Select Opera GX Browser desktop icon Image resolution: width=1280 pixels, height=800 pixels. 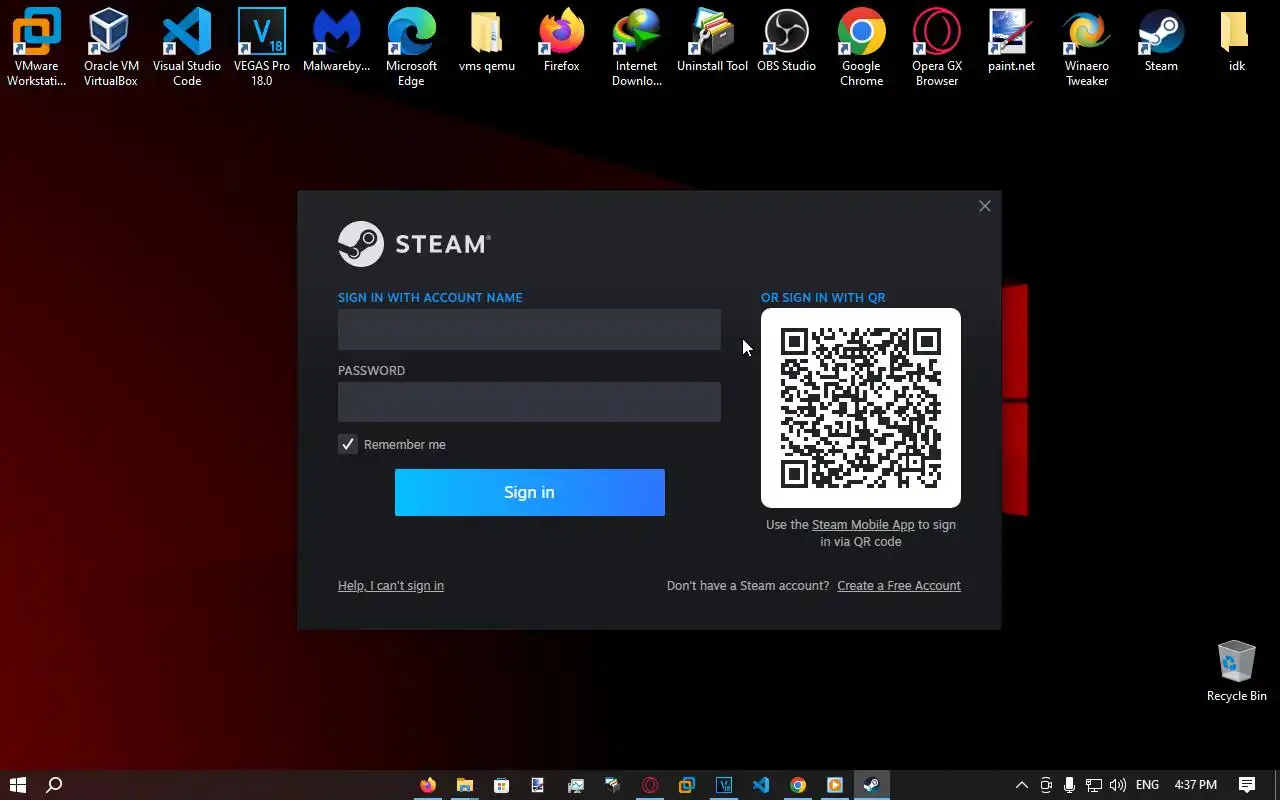(937, 47)
